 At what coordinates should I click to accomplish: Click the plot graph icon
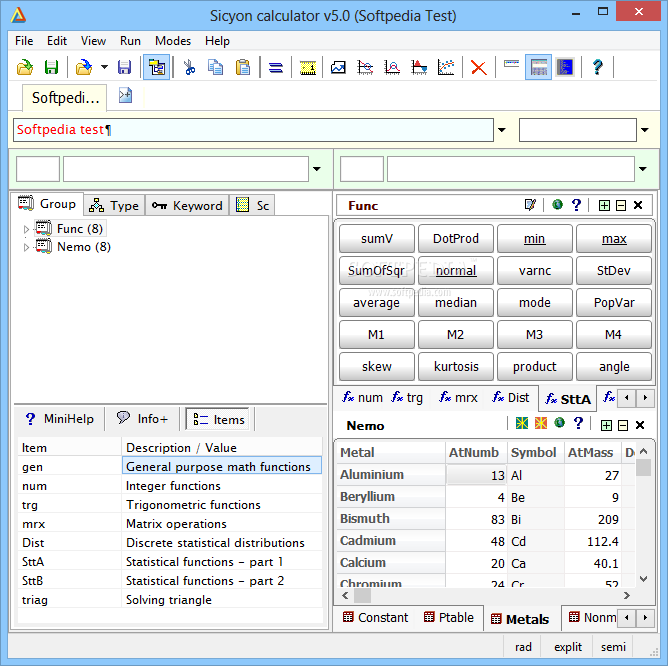tap(338, 67)
